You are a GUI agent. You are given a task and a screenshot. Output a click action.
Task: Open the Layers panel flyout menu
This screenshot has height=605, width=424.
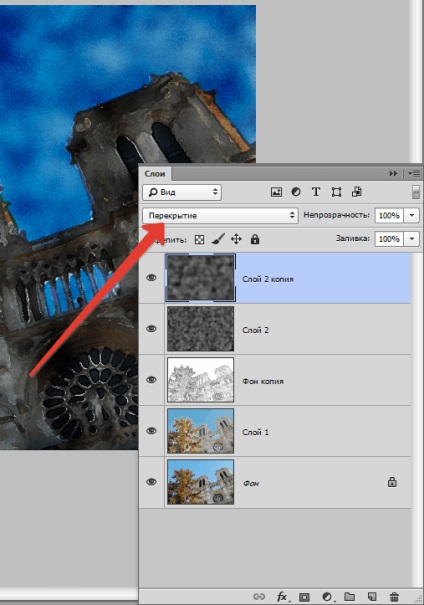[414, 174]
